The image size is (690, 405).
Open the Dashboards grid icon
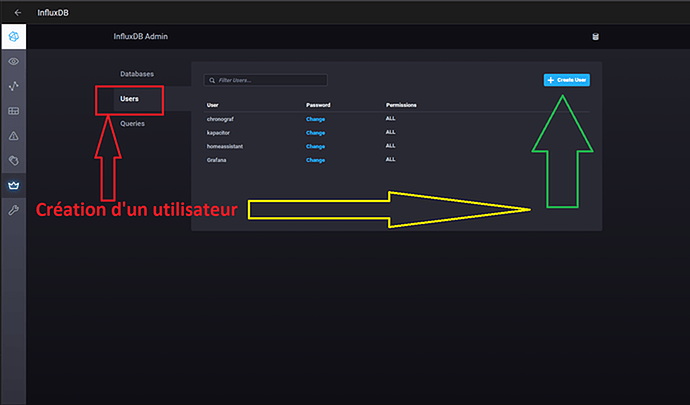(x=14, y=111)
